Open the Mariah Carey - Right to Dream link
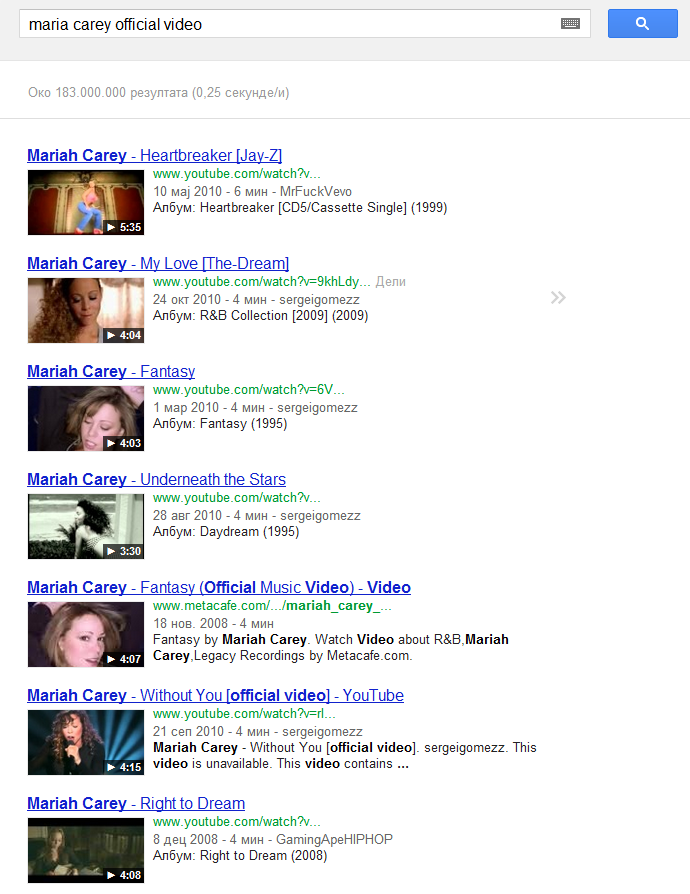 coord(136,803)
